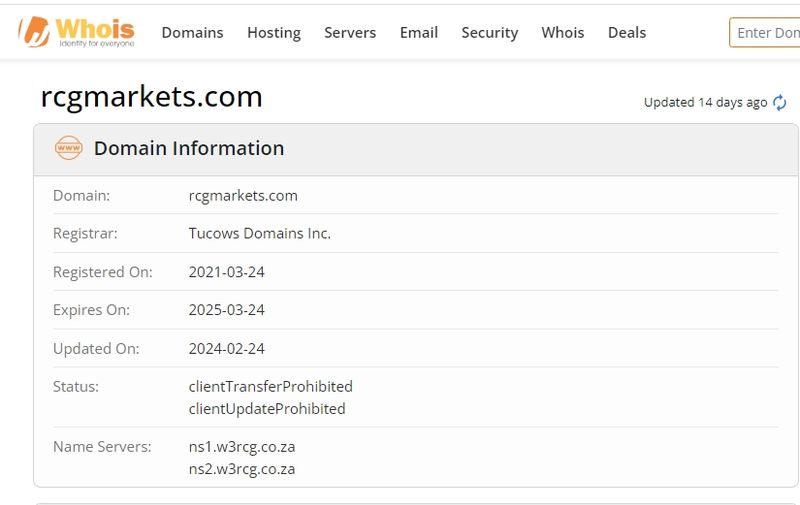Select expiry date 2025-03-24
This screenshot has width=800, height=505.
227,310
